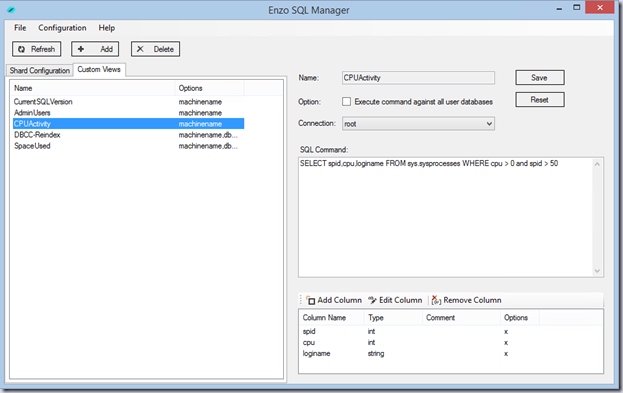Open the Configuration menu
This screenshot has width=623, height=393.
pyautogui.click(x=62, y=28)
